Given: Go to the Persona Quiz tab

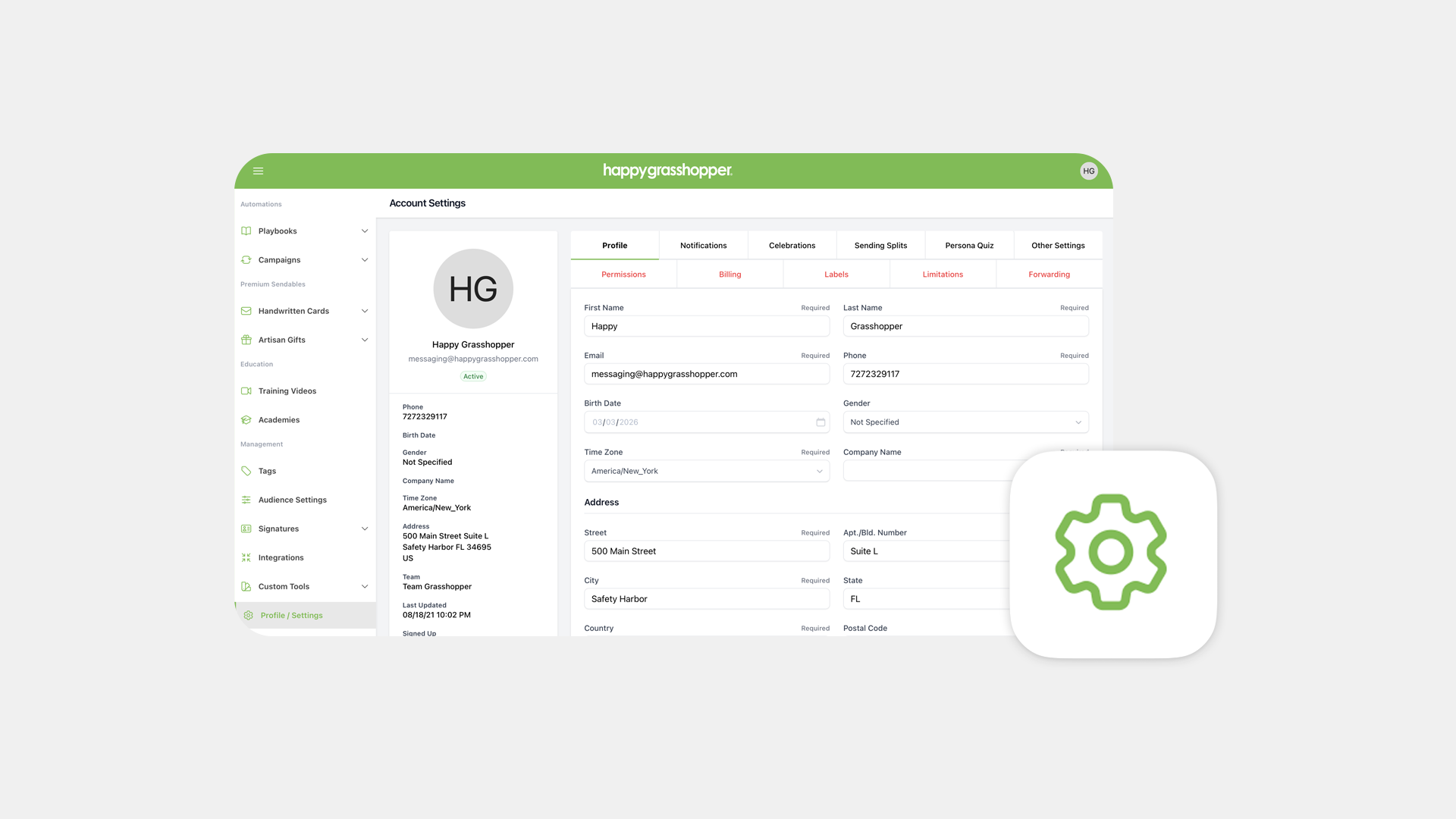Looking at the screenshot, I should 969,246.
